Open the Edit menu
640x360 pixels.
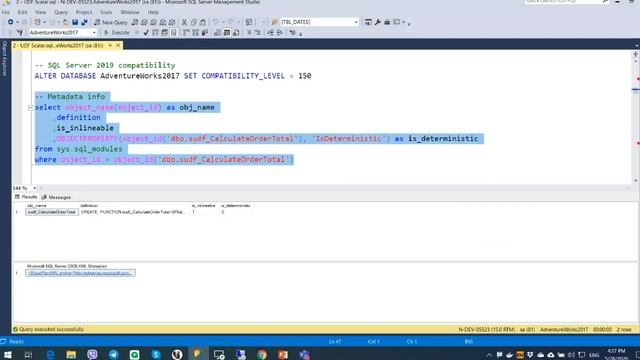click(x=22, y=12)
